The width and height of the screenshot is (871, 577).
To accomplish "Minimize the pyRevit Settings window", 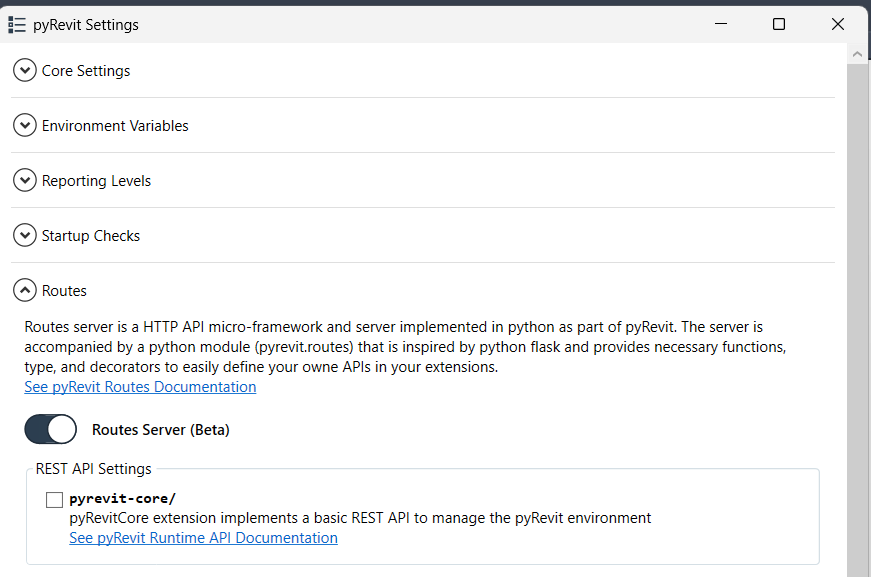I will pos(721,24).
